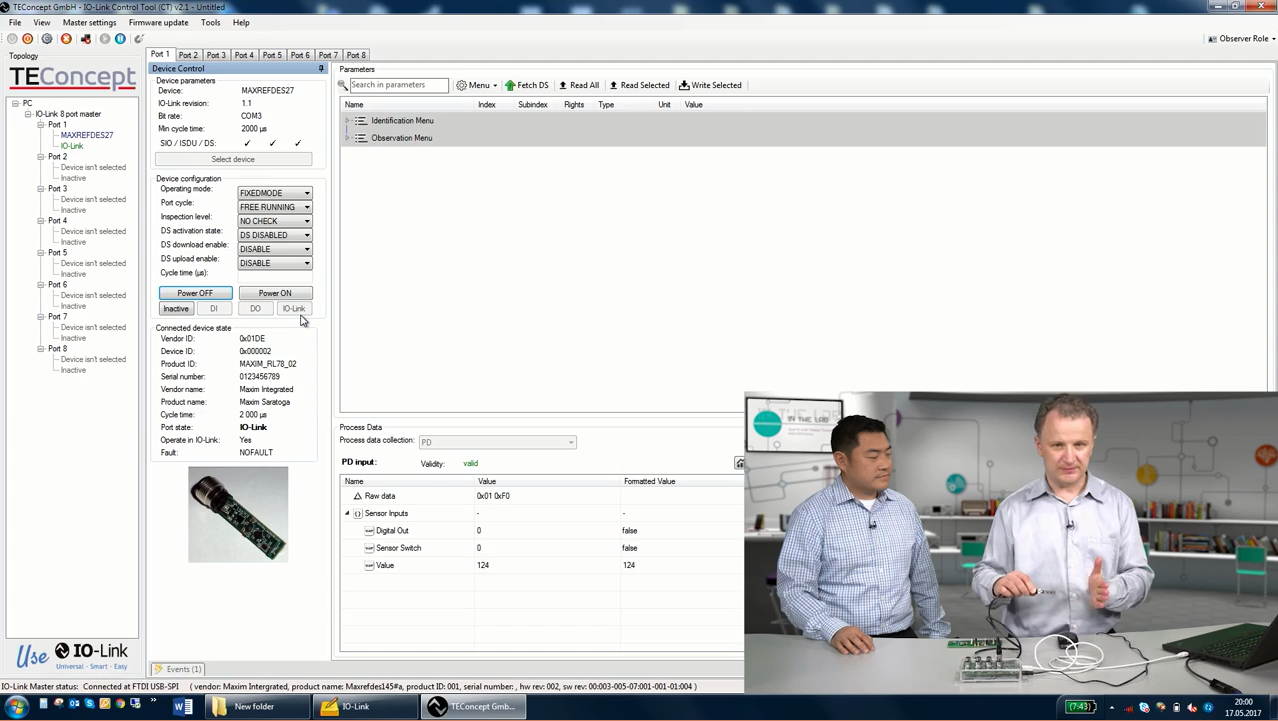Click the orange X cancel toolbar icon
The image size is (1278, 721).
[x=66, y=39]
